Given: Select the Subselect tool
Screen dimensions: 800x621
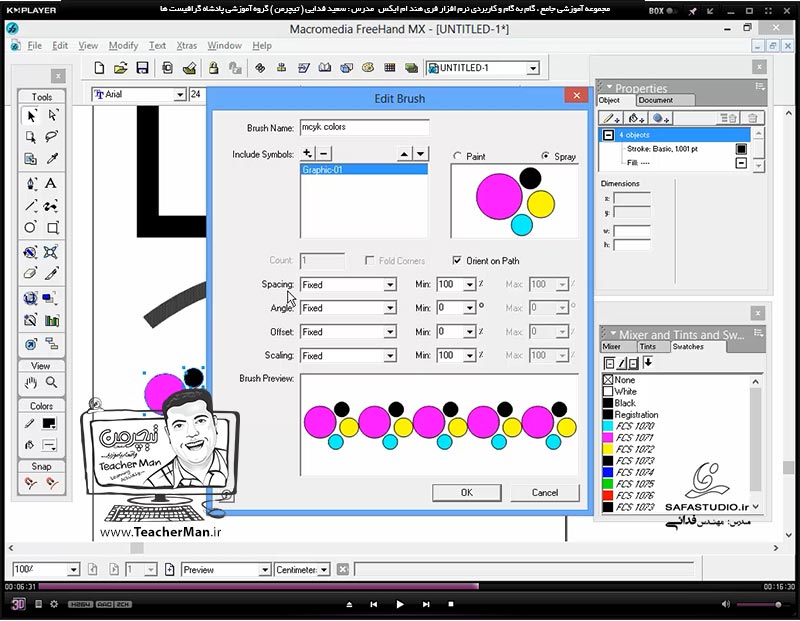Looking at the screenshot, I should 52,116.
